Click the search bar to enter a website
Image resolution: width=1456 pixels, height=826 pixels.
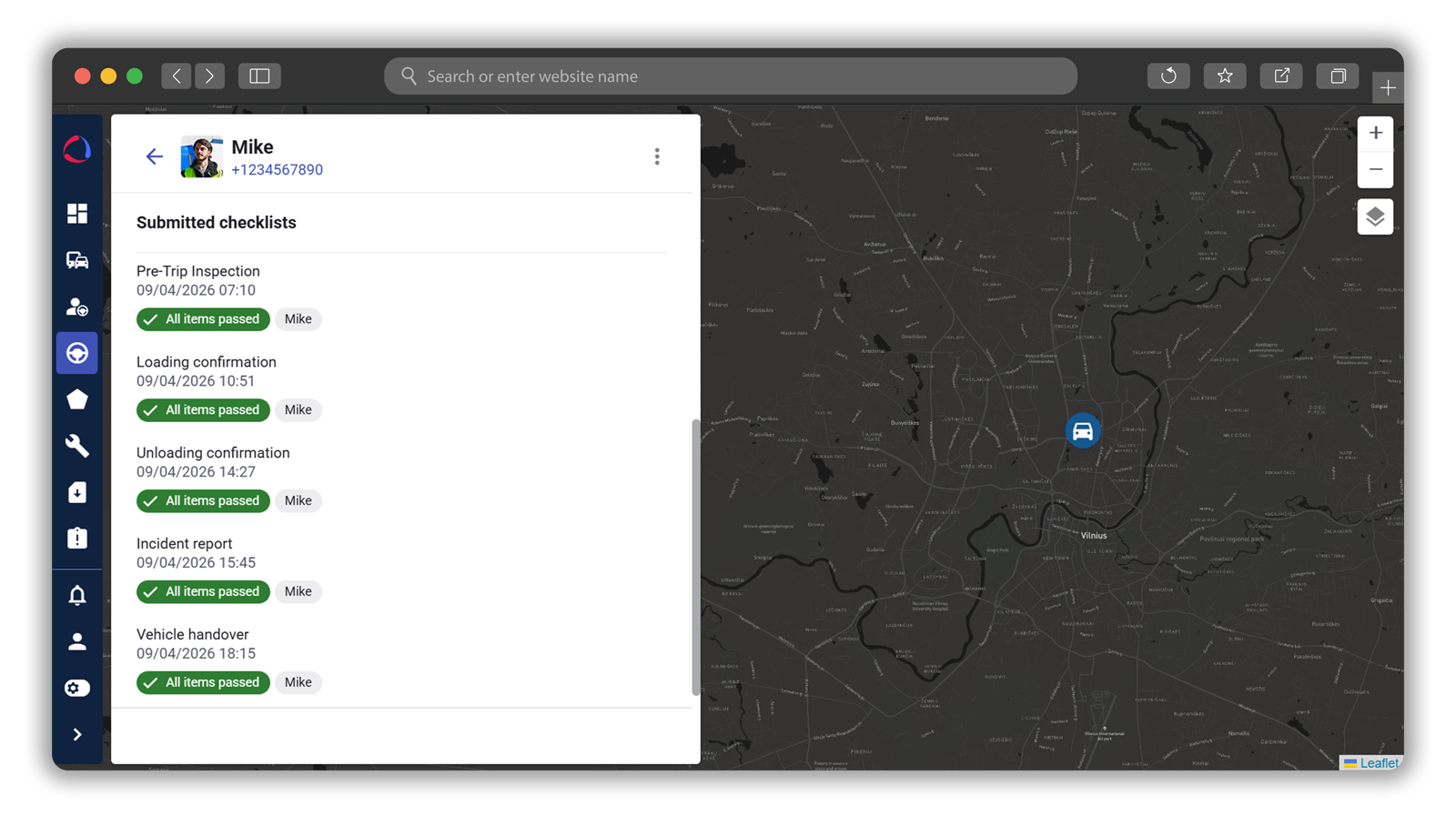[x=728, y=76]
